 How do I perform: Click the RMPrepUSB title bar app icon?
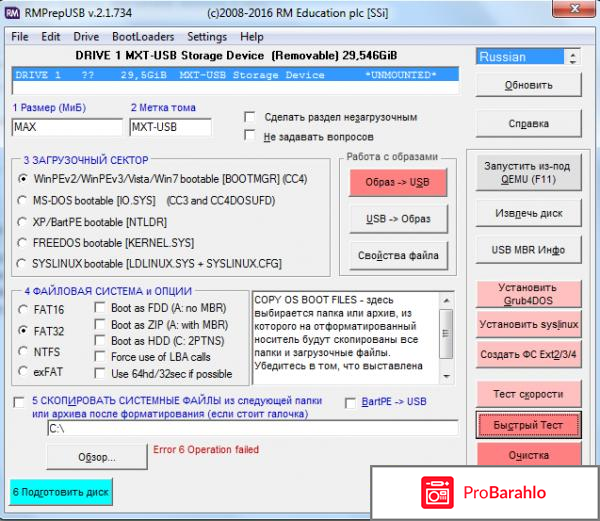click(x=12, y=13)
